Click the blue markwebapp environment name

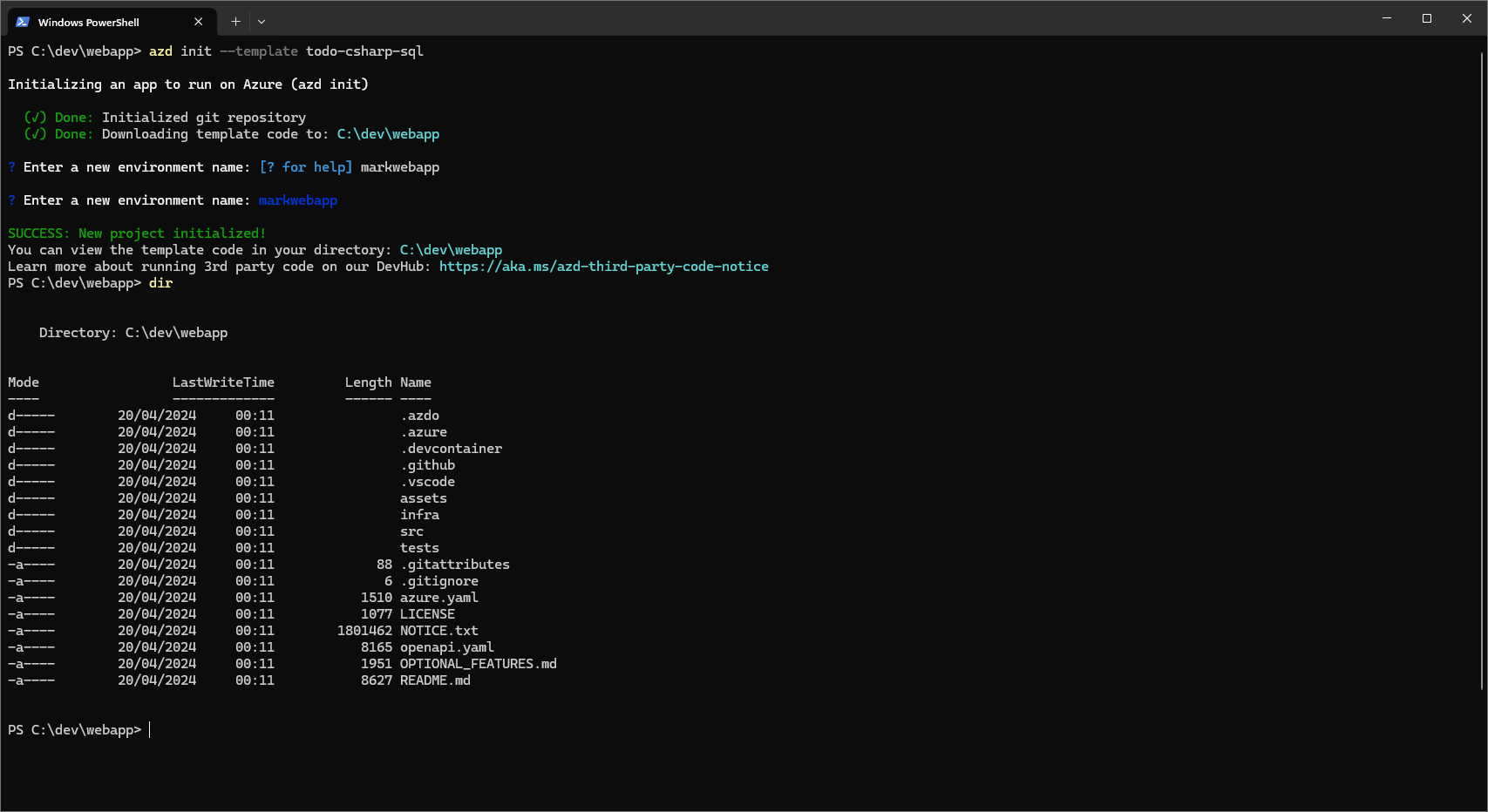click(x=298, y=200)
